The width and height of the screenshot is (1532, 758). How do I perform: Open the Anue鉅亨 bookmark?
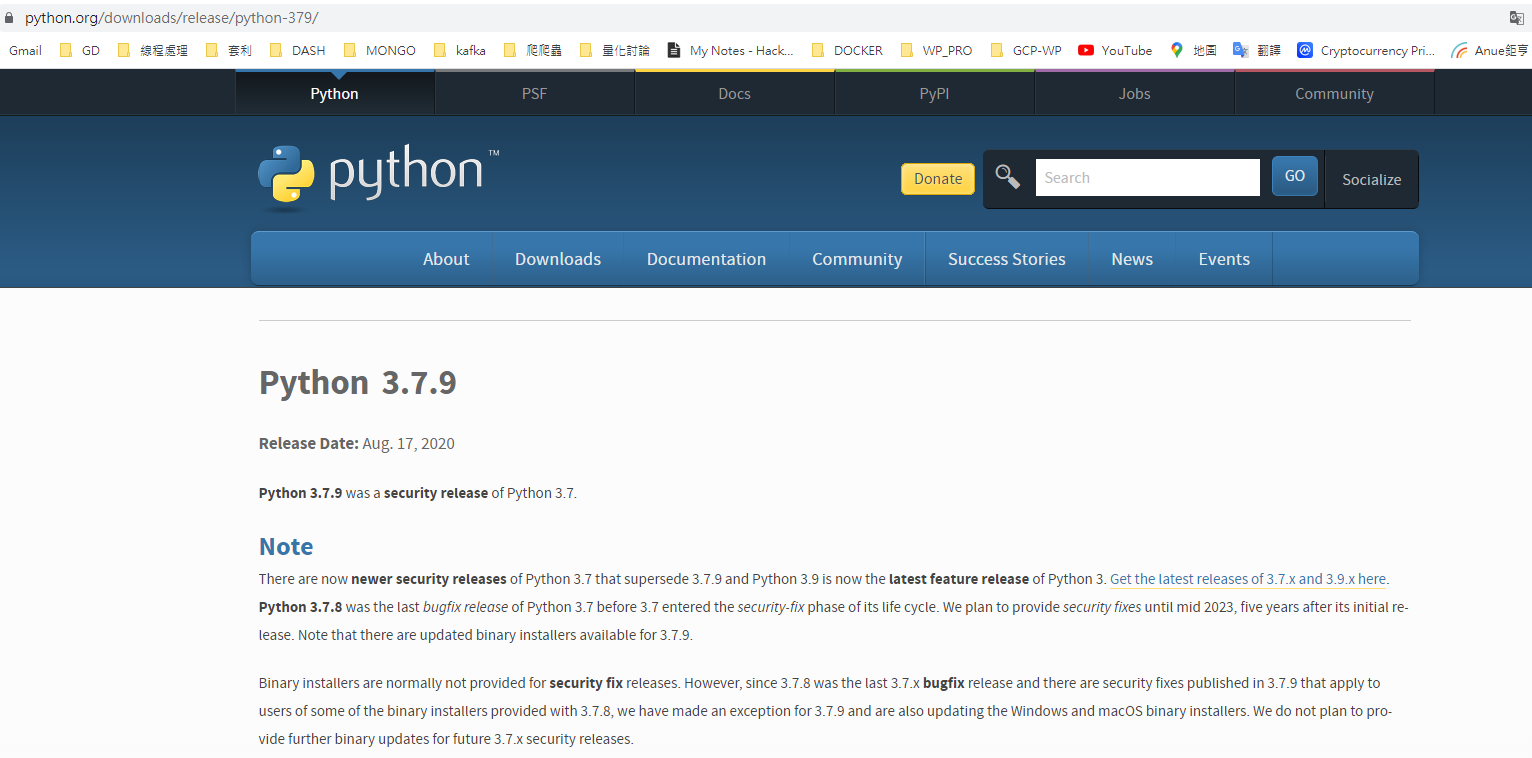(1490, 50)
